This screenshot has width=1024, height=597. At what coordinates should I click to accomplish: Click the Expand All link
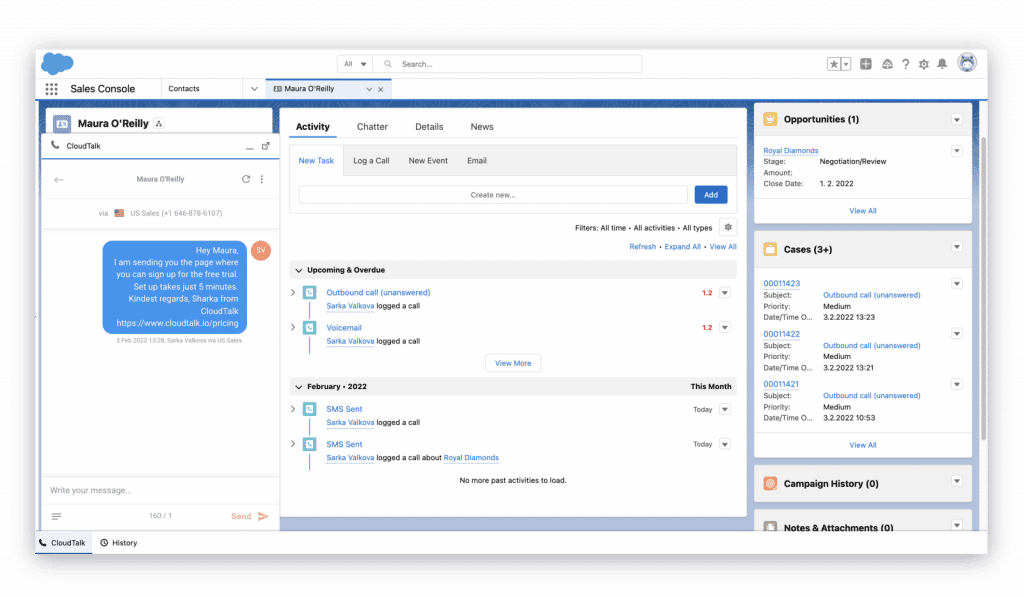(x=682, y=247)
